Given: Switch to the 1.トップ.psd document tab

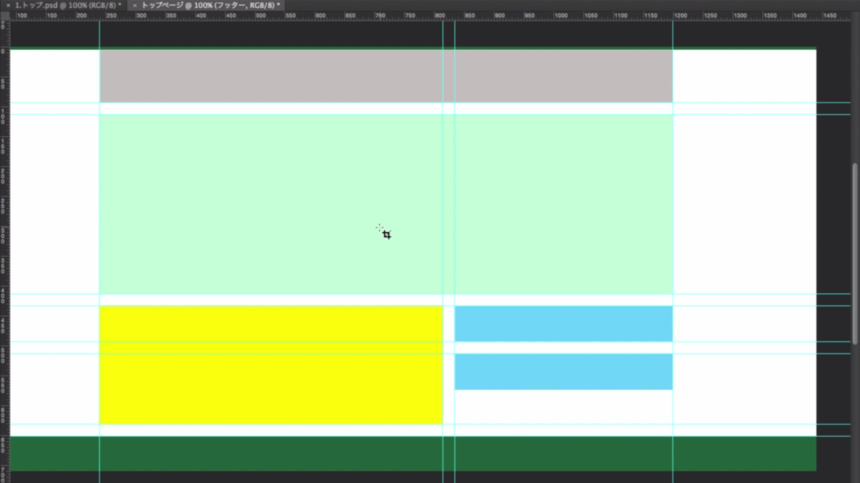Looking at the screenshot, I should point(68,5).
